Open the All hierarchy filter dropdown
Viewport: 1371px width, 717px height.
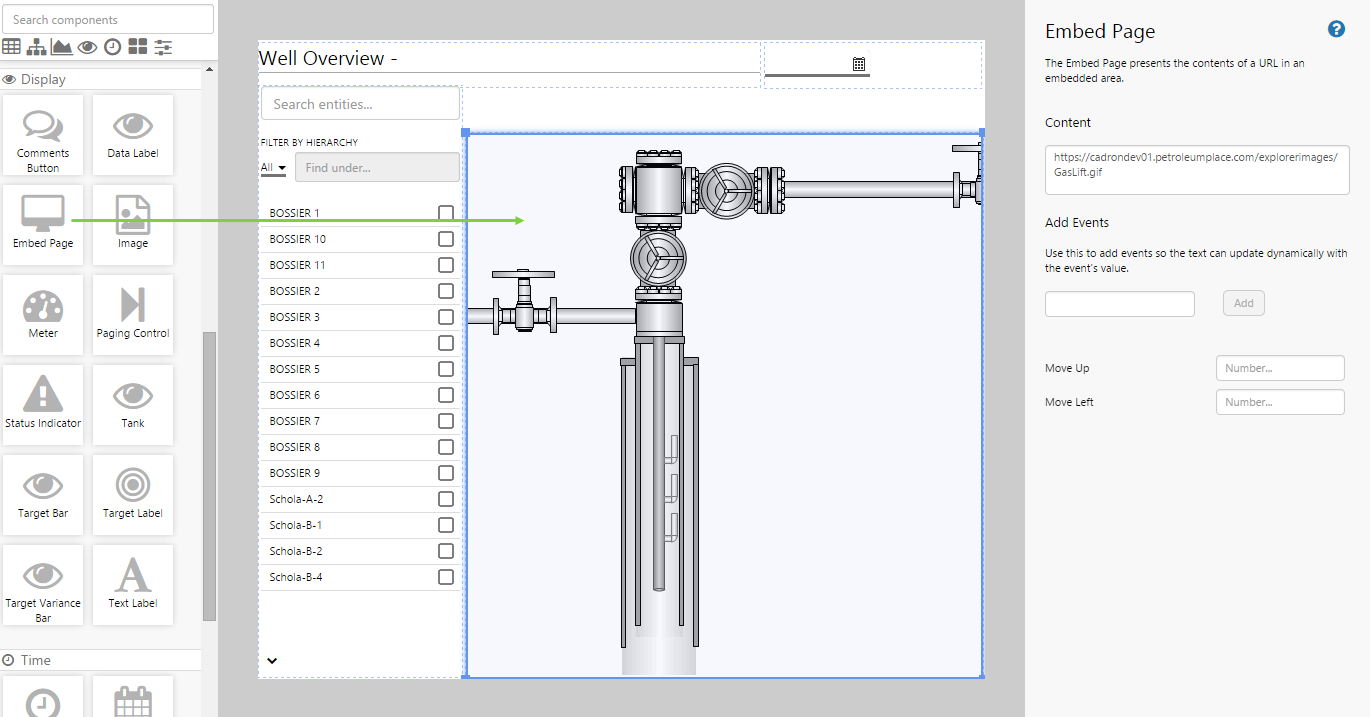273,168
